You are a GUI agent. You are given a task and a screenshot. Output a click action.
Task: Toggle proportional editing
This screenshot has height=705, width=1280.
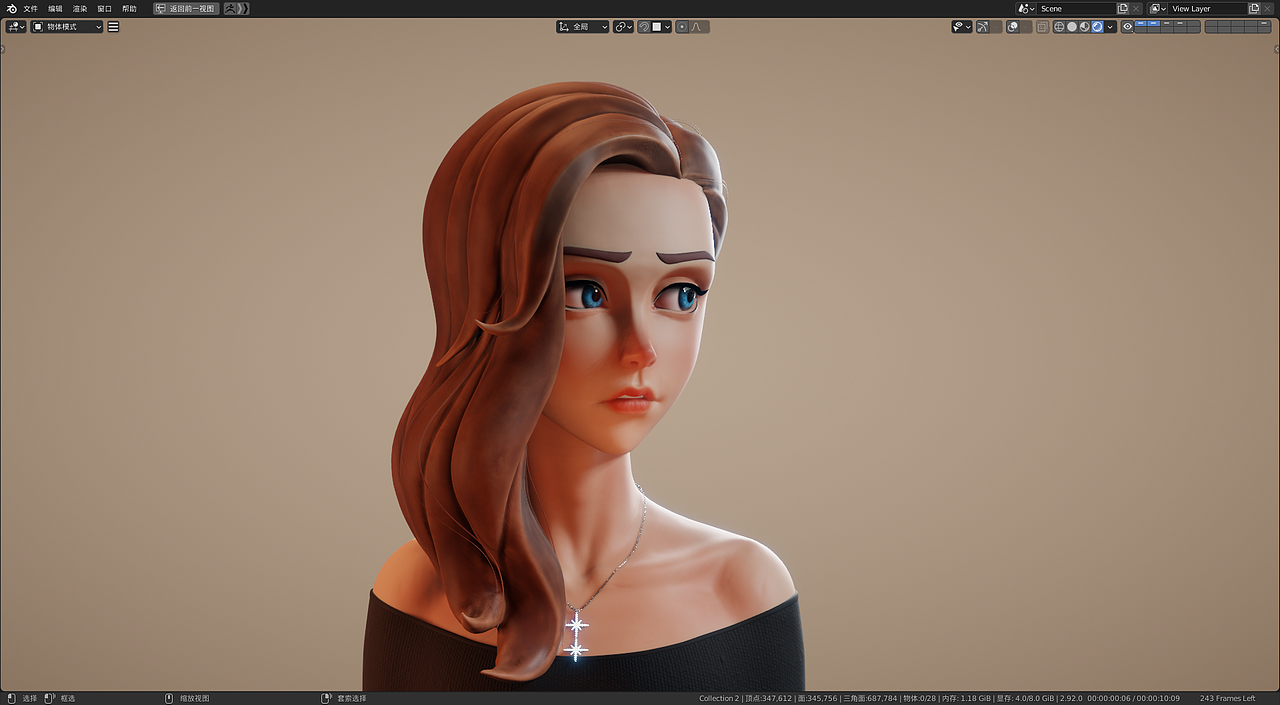click(x=682, y=27)
